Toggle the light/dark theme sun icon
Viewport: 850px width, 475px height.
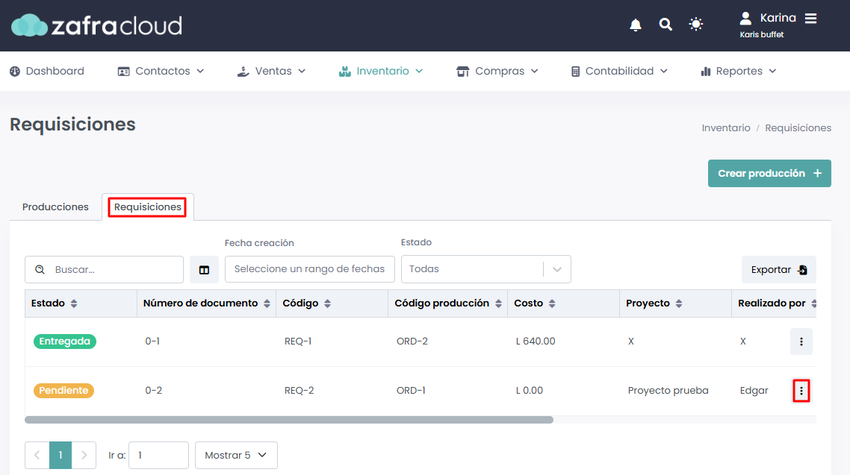click(x=696, y=24)
